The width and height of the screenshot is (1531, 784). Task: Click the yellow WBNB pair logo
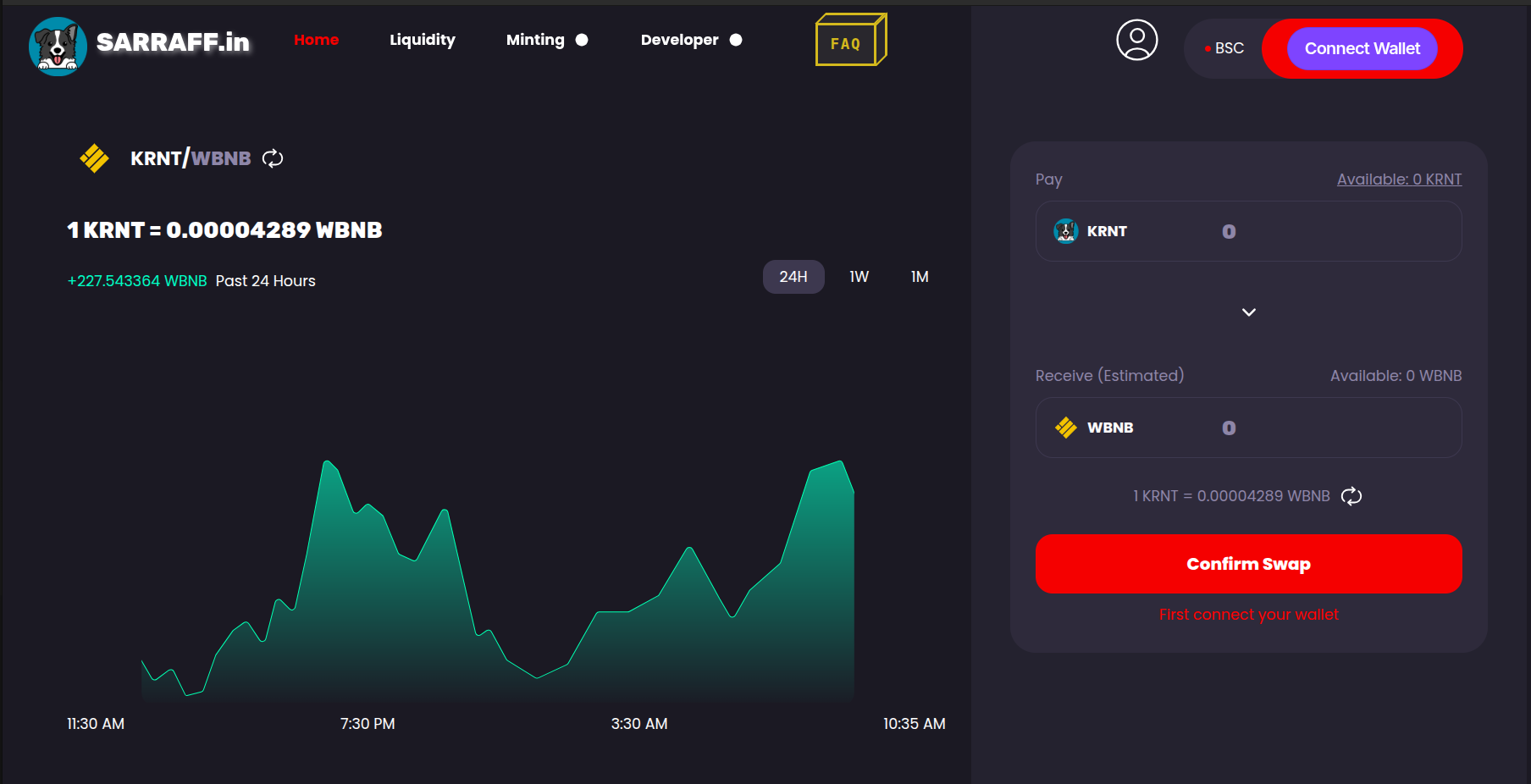click(x=94, y=158)
